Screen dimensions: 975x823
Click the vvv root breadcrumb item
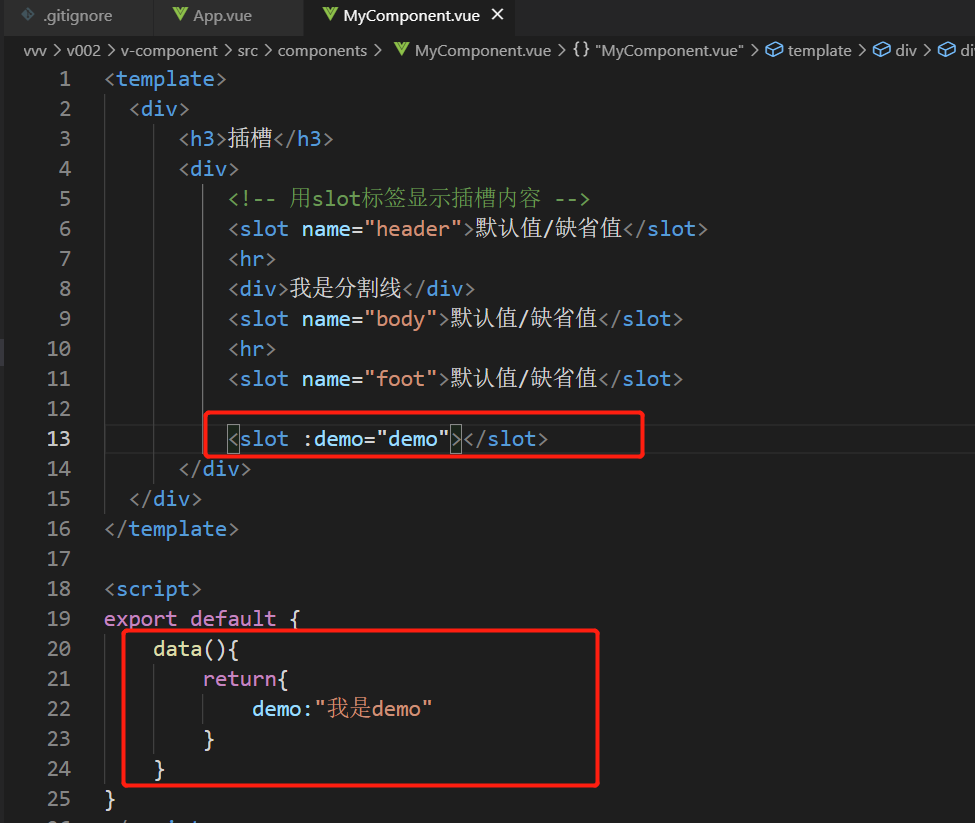(35, 49)
